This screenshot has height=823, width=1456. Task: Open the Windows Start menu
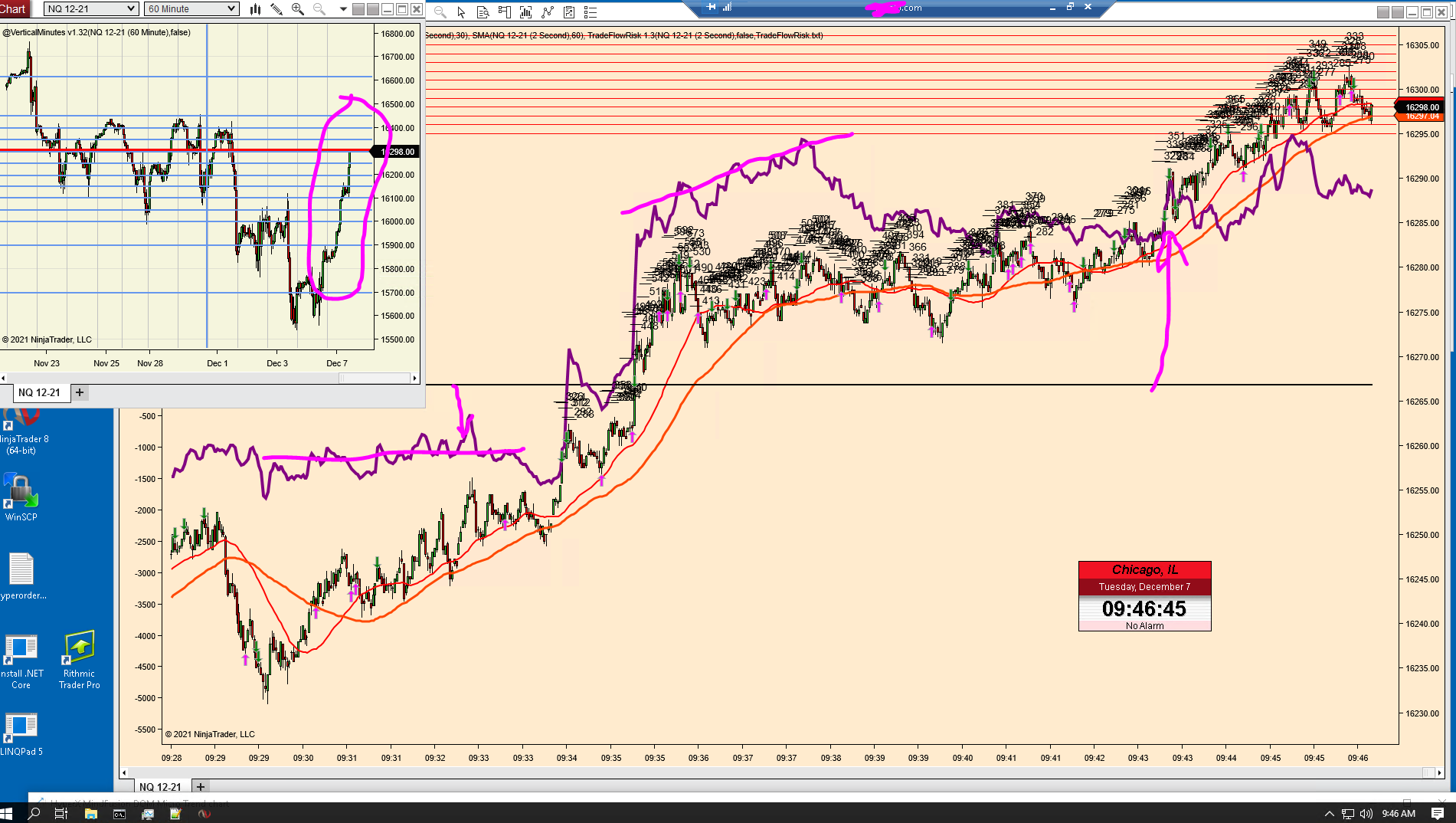pyautogui.click(x=7, y=814)
